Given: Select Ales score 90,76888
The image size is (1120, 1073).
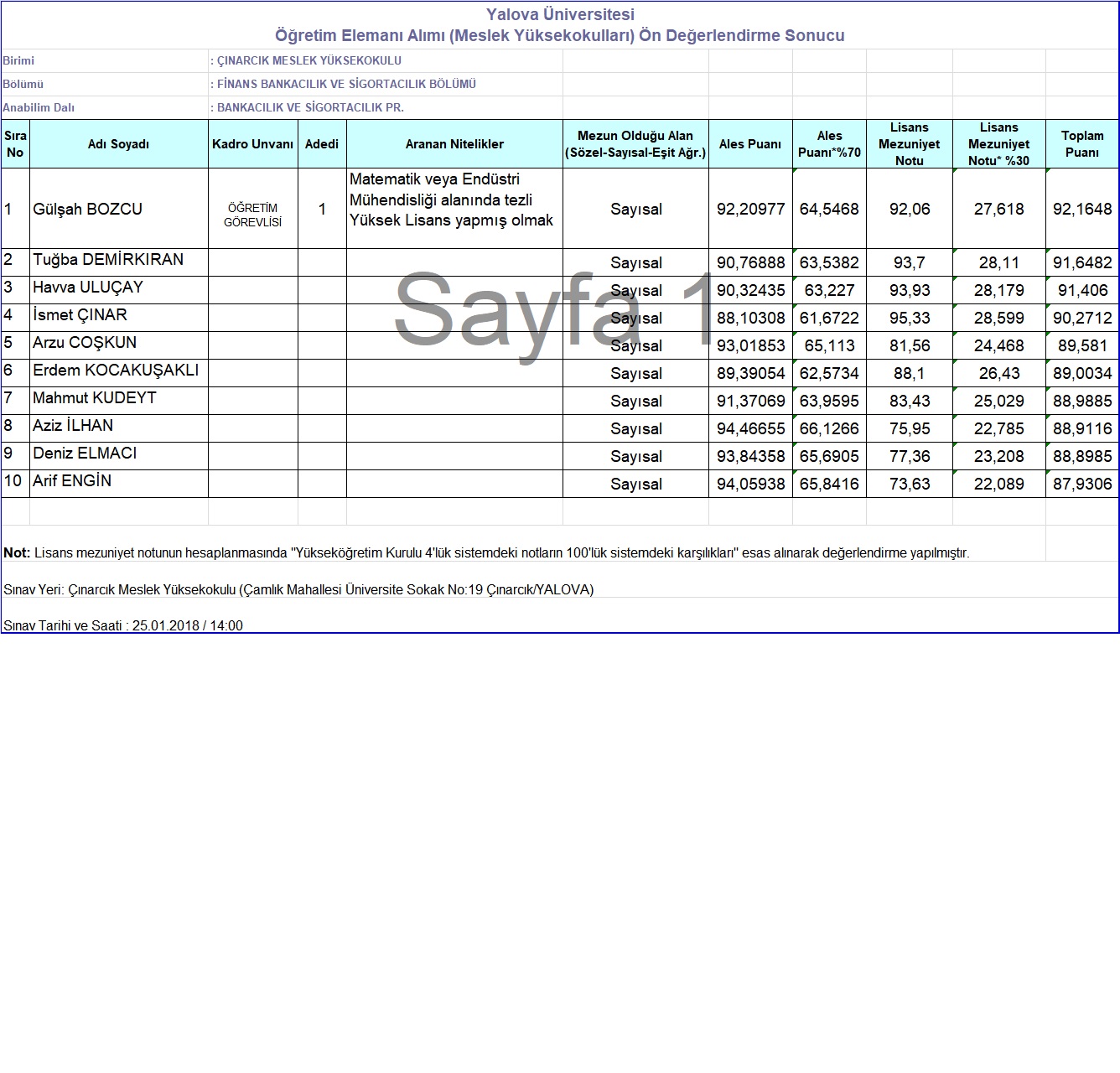Looking at the screenshot, I should (x=751, y=262).
